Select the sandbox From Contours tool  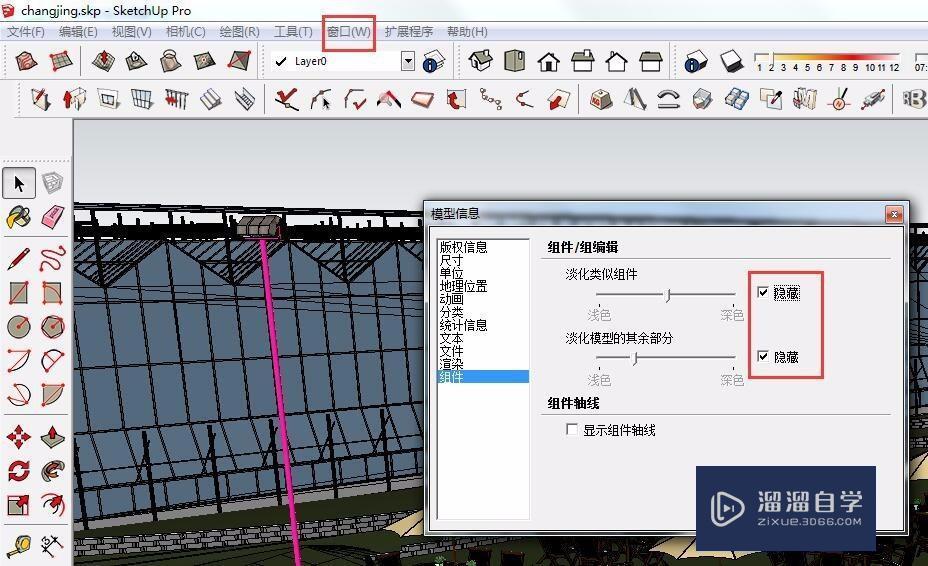26,61
